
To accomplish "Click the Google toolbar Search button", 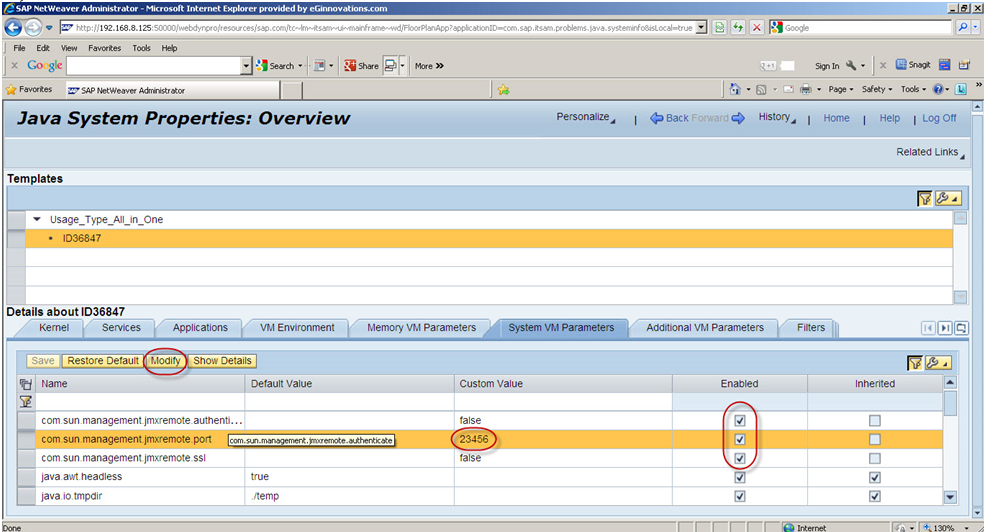I will point(275,66).
